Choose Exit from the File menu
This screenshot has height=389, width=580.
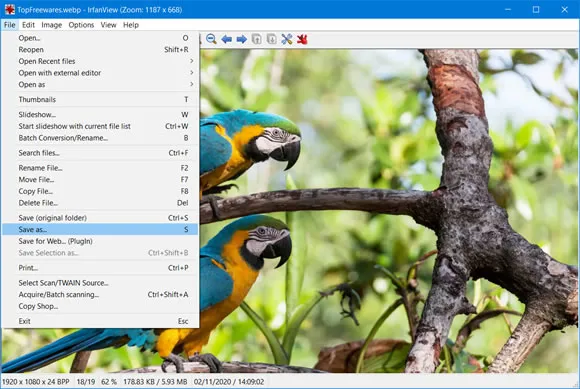pyautogui.click(x=100, y=321)
